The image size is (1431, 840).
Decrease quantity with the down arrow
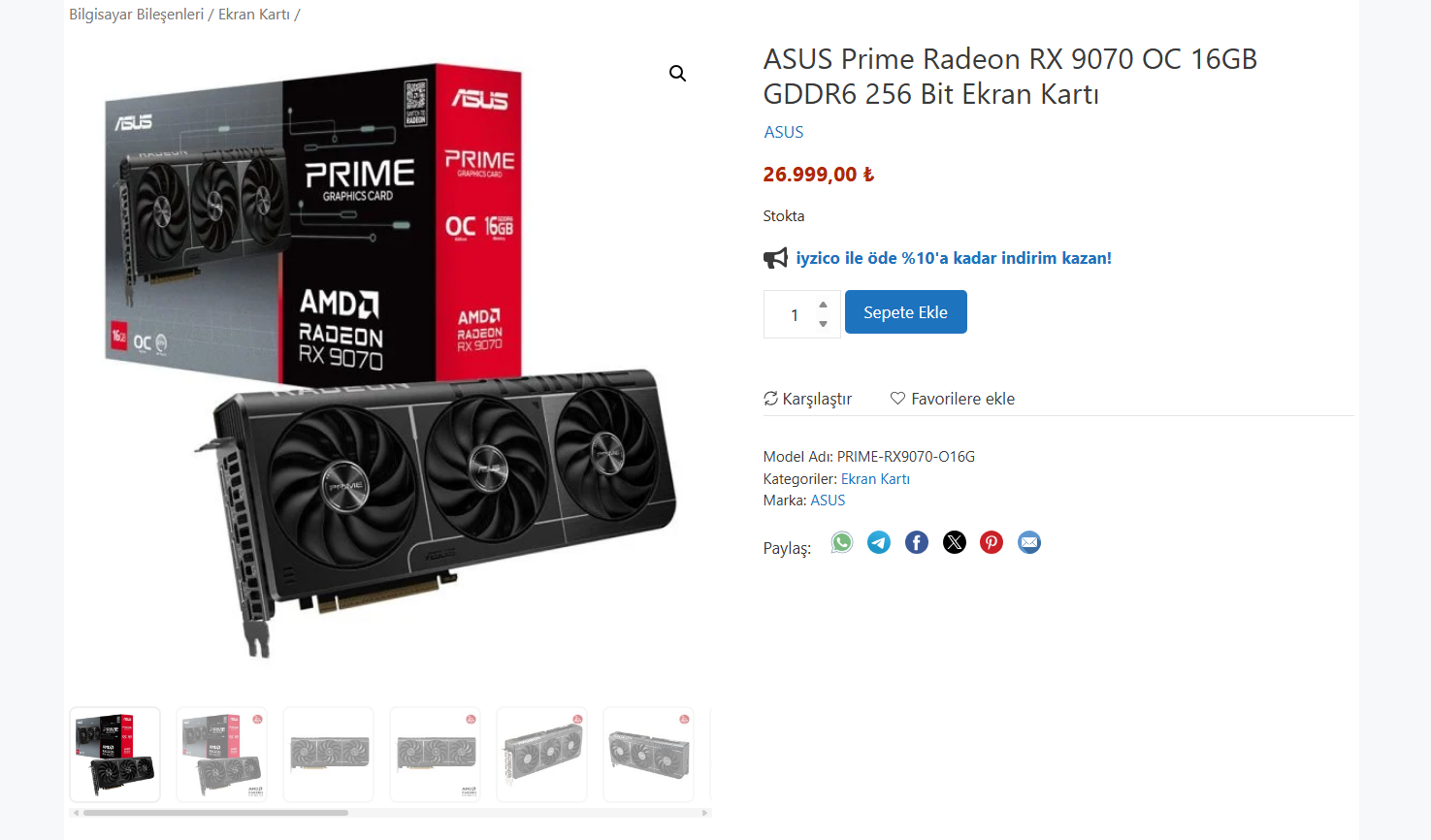[x=823, y=324]
